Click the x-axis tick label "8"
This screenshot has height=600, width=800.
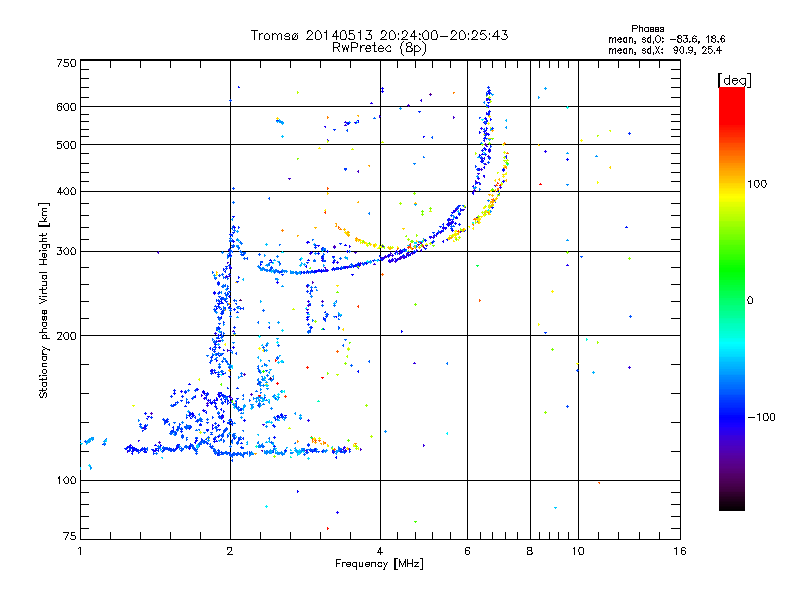530,551
